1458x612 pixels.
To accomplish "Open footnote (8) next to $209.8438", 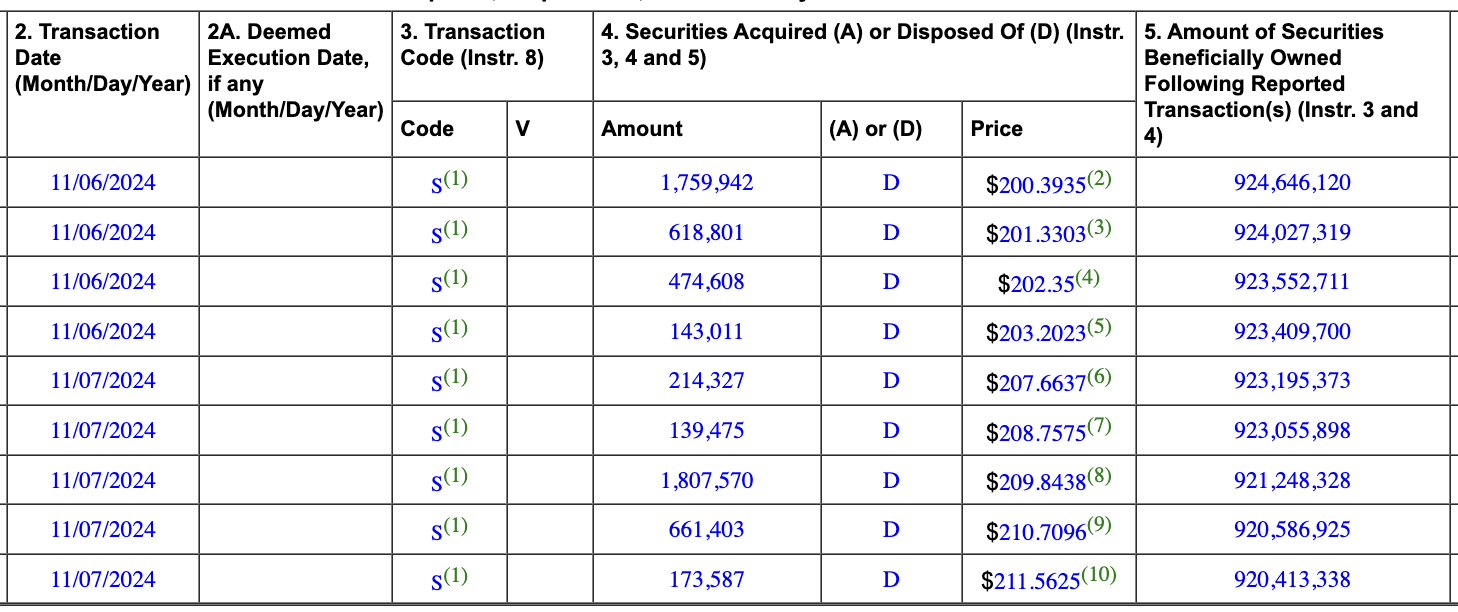I will tap(1099, 477).
